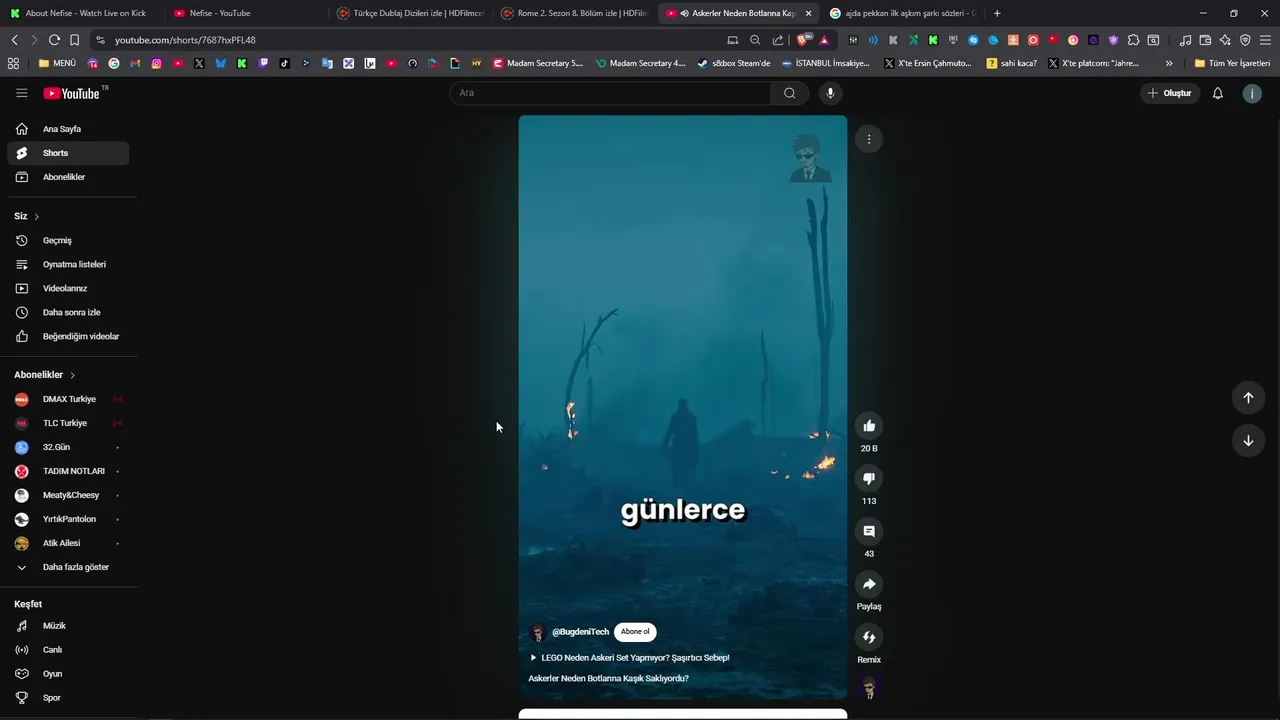The height and width of the screenshot is (720, 1280).
Task: Open the Brave main hamburger menu
Action: tap(1265, 40)
